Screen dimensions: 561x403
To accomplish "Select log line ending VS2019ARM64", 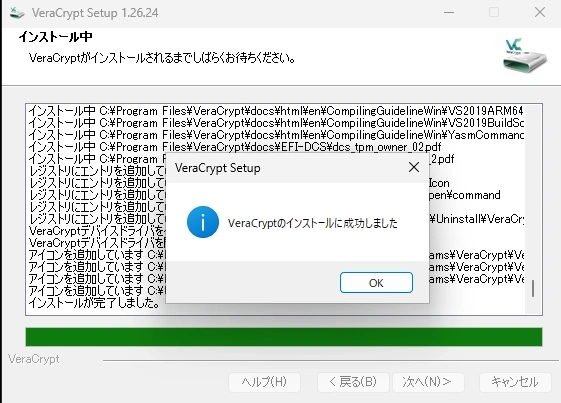I will [x=276, y=111].
